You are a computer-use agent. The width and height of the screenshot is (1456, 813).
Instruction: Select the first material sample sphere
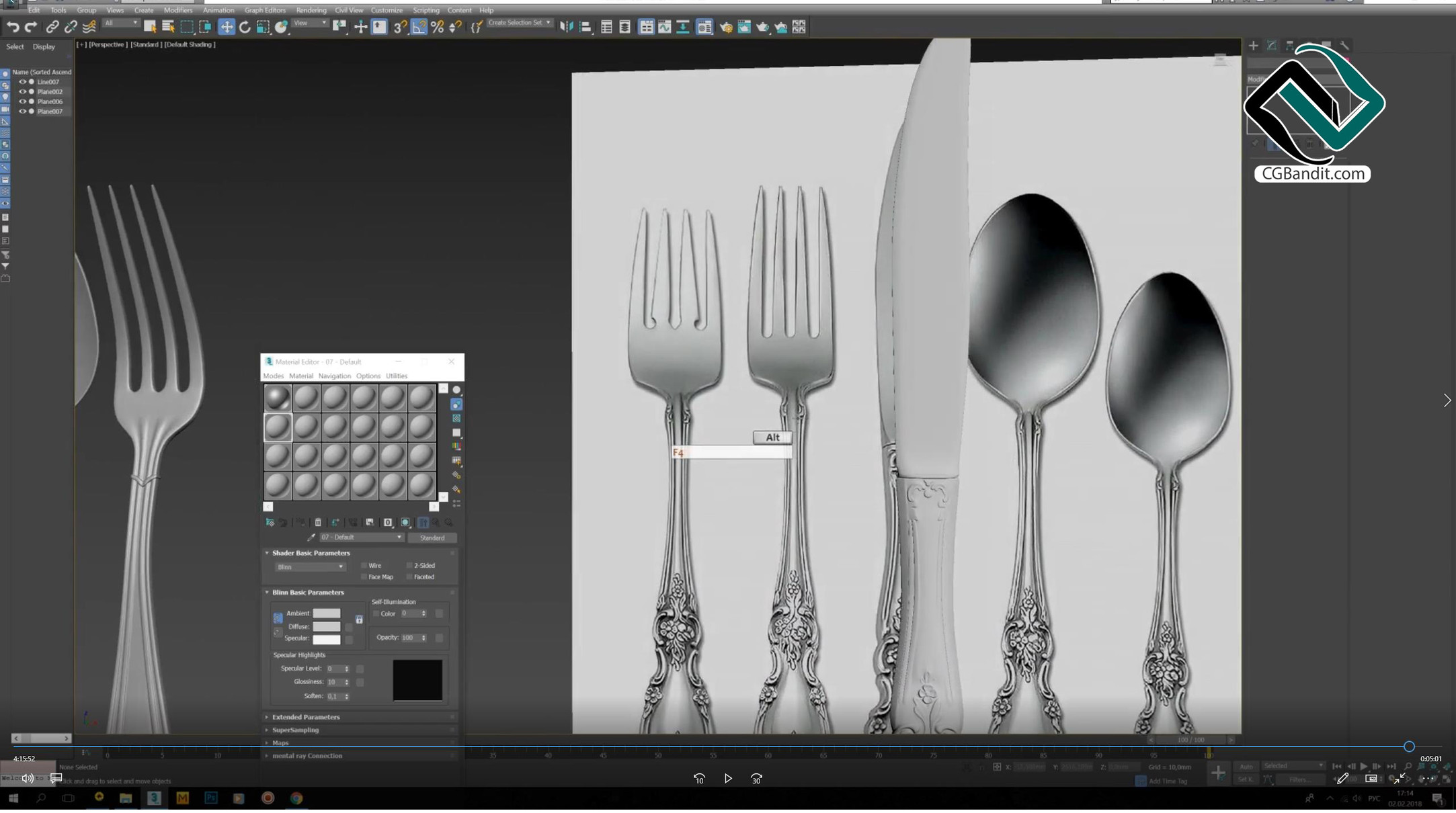[x=277, y=398]
